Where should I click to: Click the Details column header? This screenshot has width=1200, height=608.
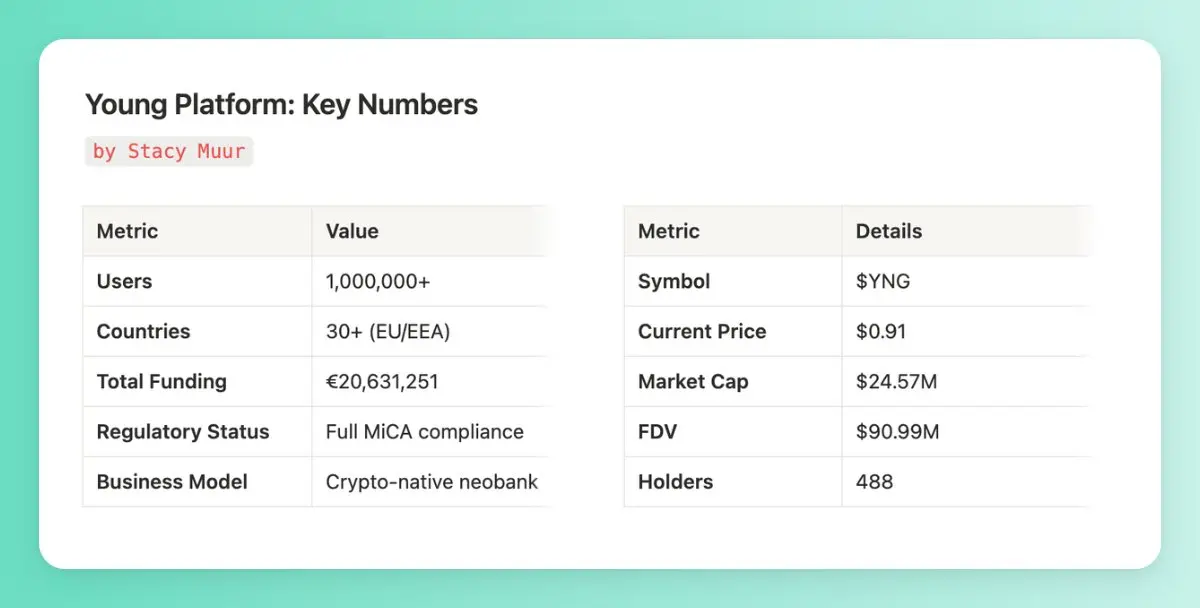[889, 231]
